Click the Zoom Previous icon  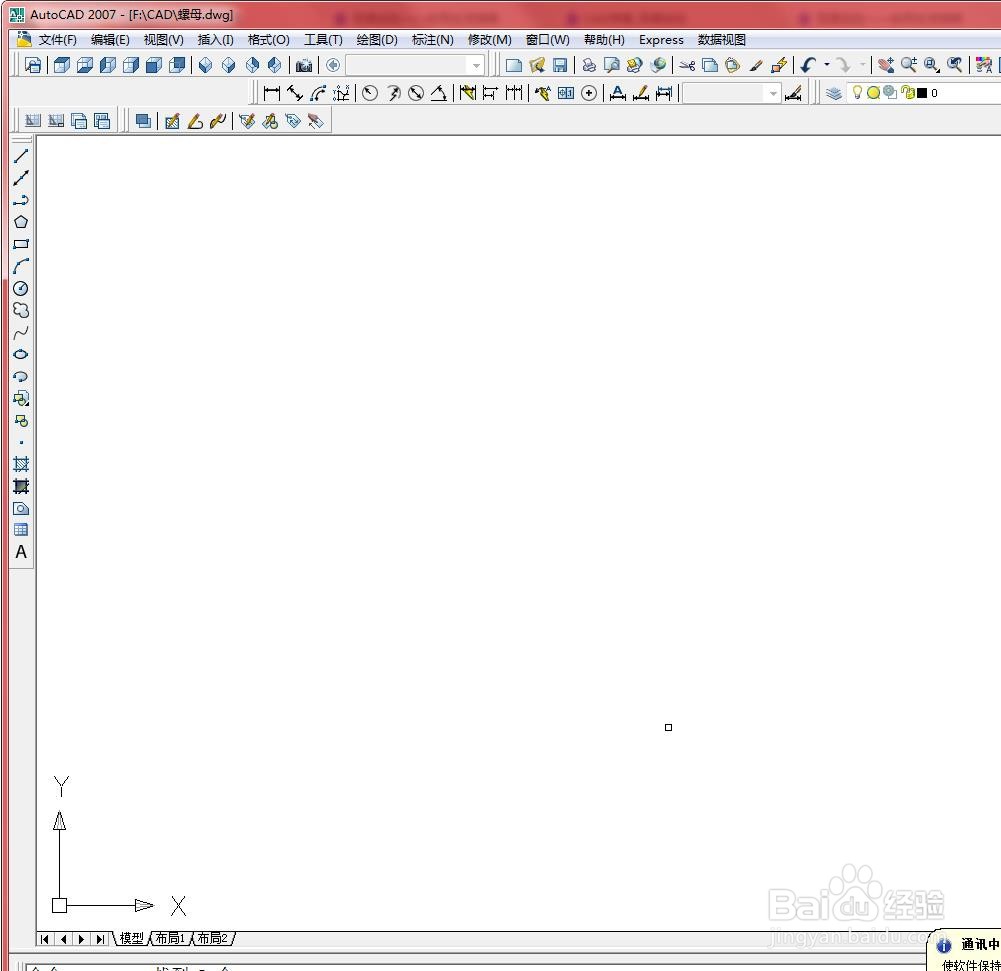954,65
